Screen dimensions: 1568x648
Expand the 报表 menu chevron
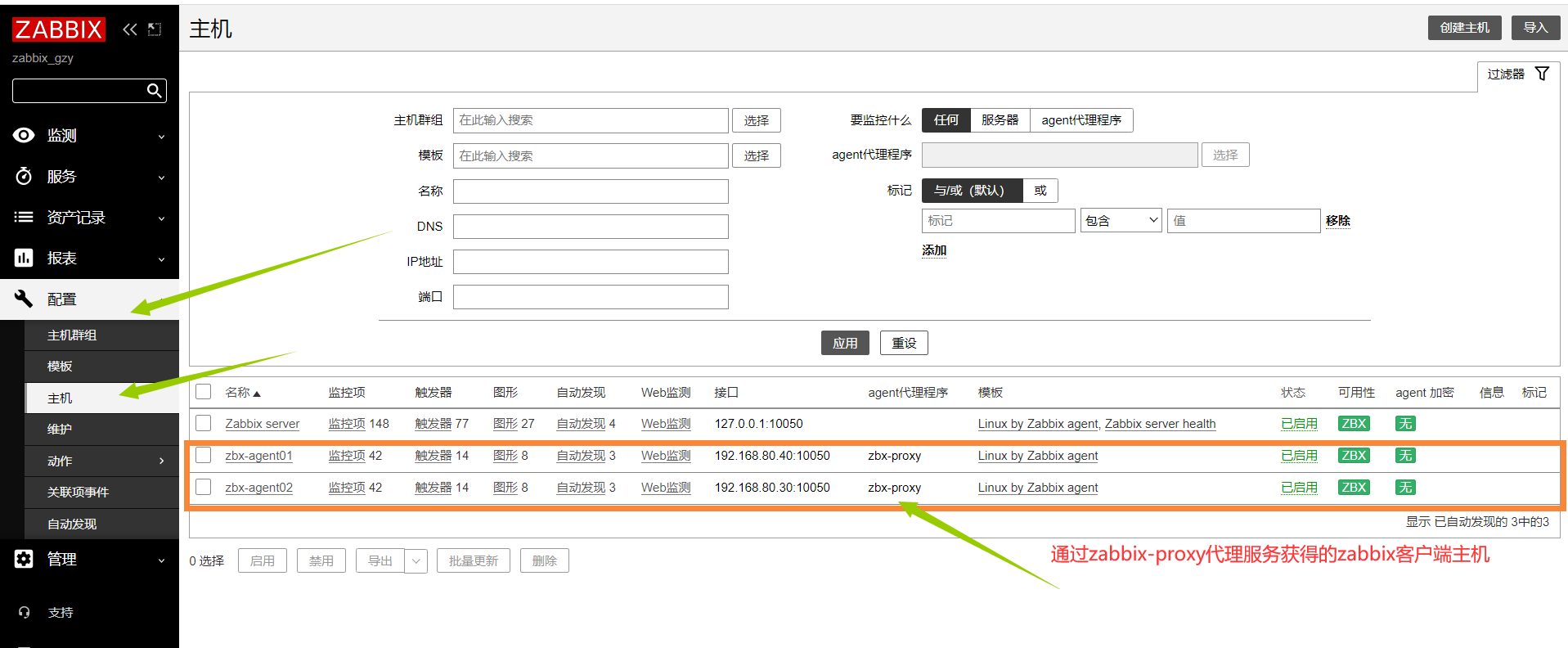tap(161, 259)
